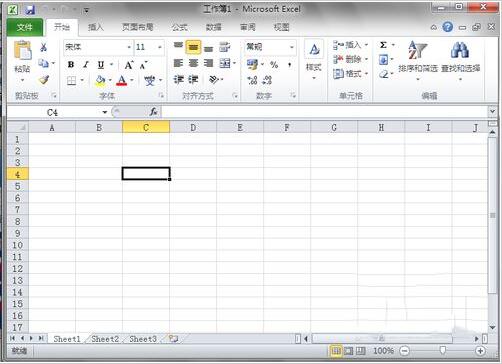Click the Merge and Center icon
Screen dimensions: 502x364
pos(225,63)
